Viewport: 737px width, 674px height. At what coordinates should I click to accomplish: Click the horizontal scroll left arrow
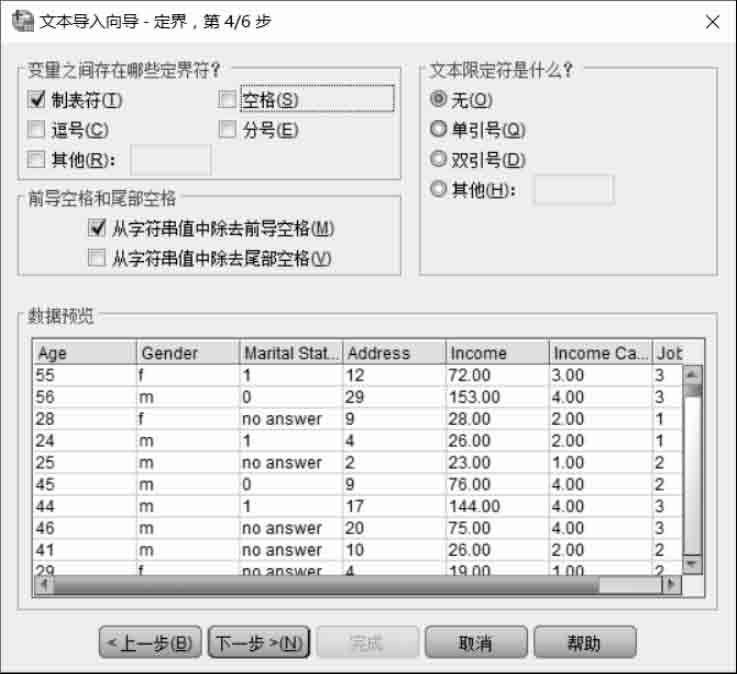(x=44, y=585)
